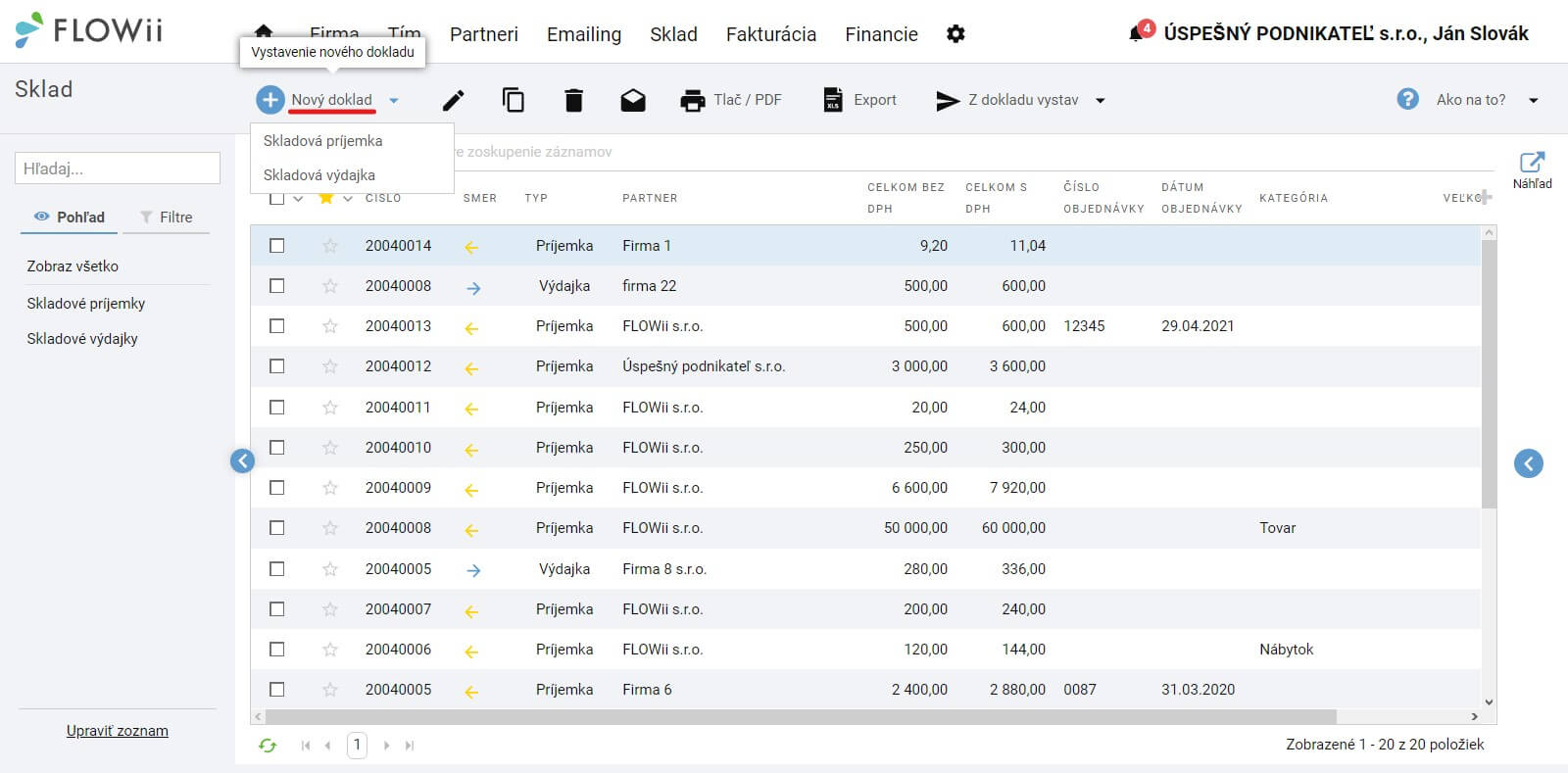Open the Partneri menu
The image size is (1568, 773).
tap(484, 34)
